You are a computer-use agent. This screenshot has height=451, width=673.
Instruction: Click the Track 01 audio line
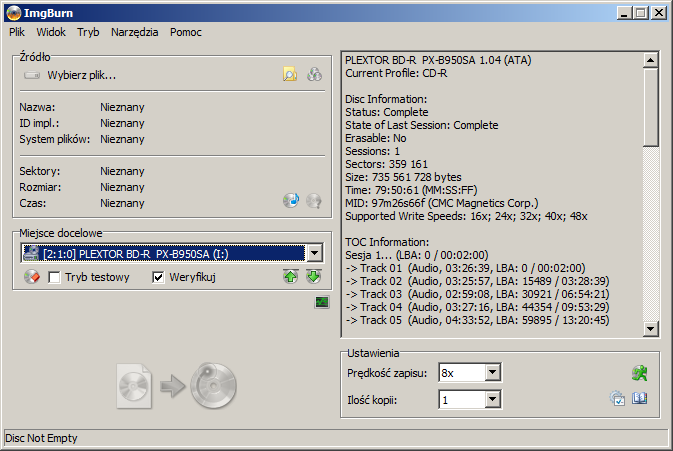point(465,268)
